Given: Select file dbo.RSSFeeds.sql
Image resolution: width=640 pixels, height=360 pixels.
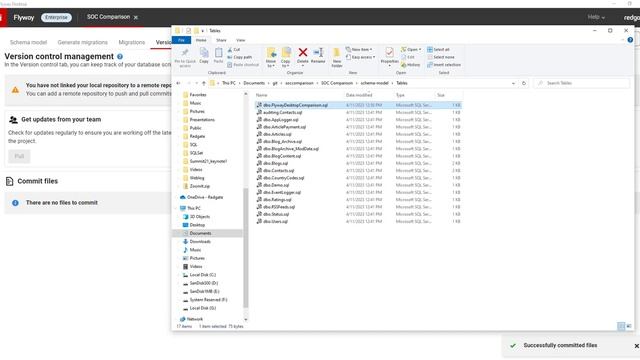Looking at the screenshot, I should click(x=279, y=207).
